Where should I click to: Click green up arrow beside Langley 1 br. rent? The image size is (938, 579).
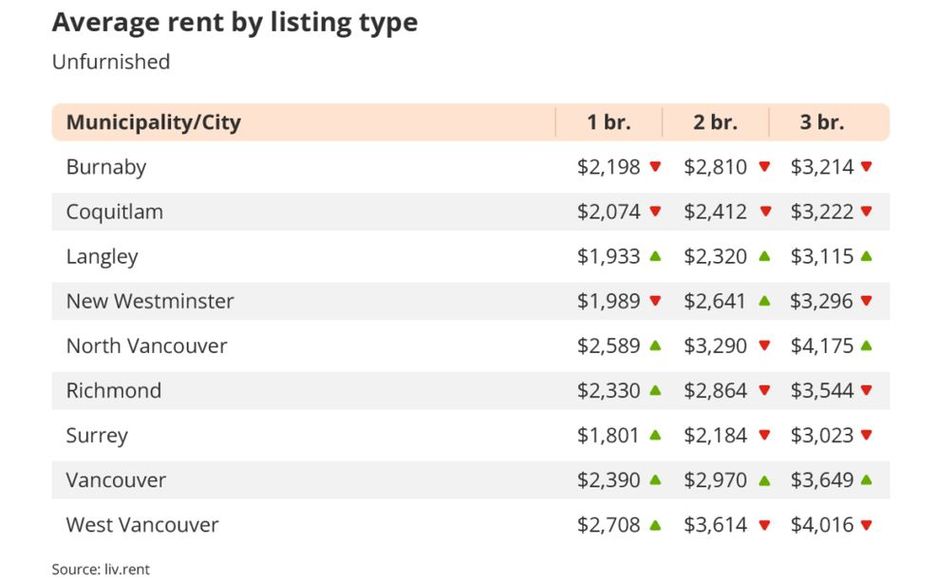655,256
